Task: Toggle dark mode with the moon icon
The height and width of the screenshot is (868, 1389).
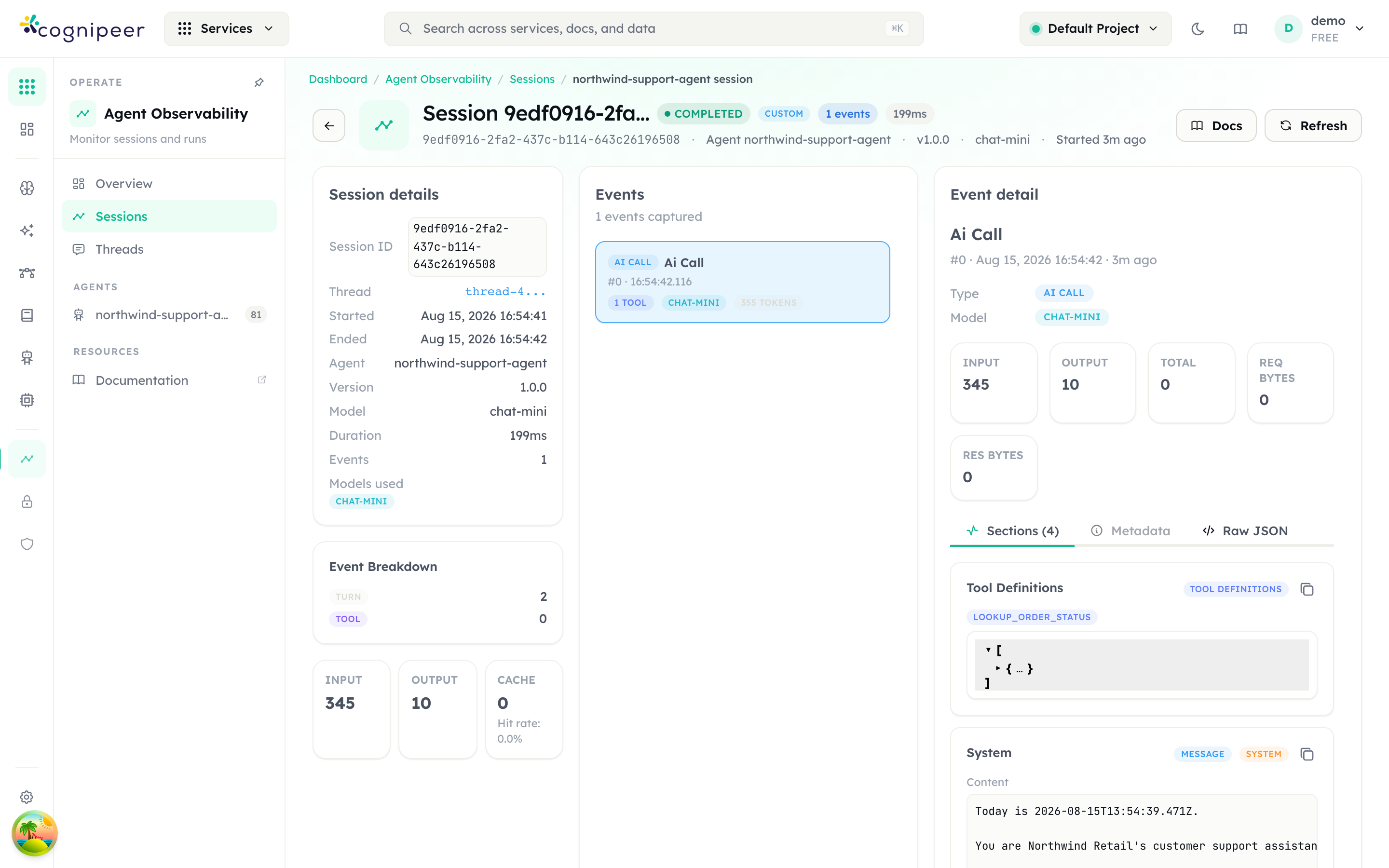Action: point(1198,29)
